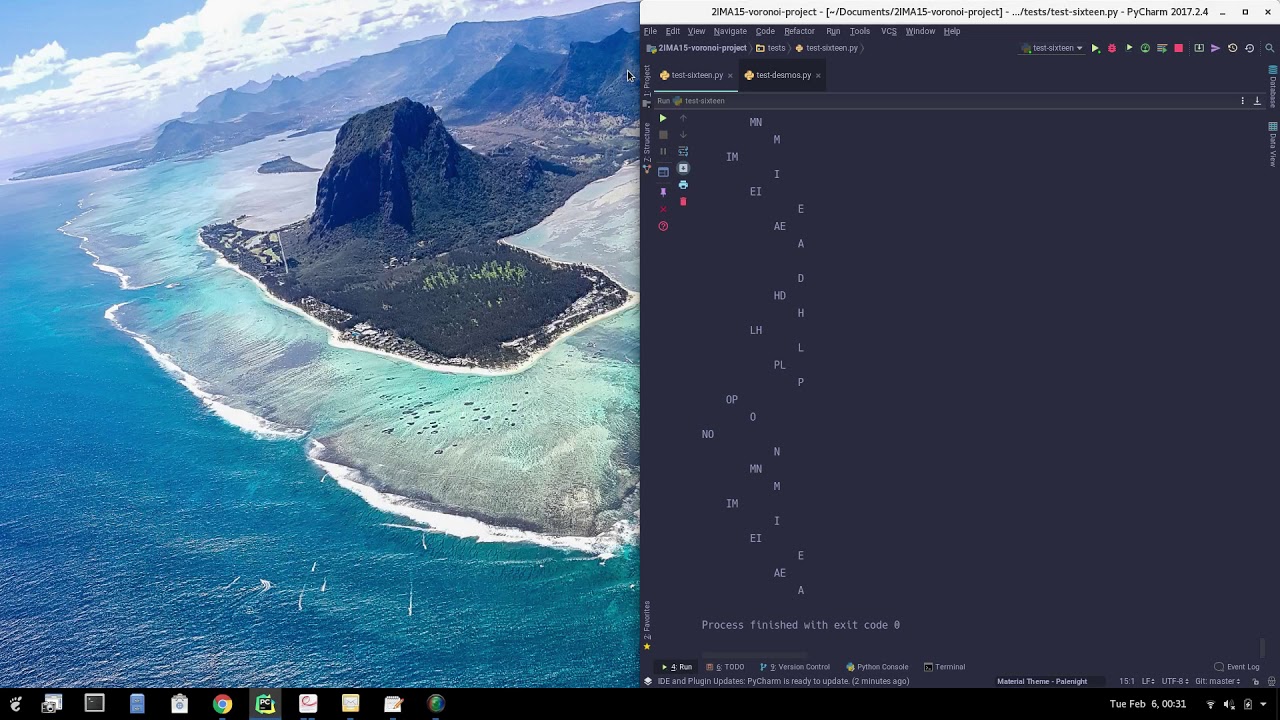Click the tests folder breadcrumb
1280x720 pixels.
pyautogui.click(x=771, y=48)
